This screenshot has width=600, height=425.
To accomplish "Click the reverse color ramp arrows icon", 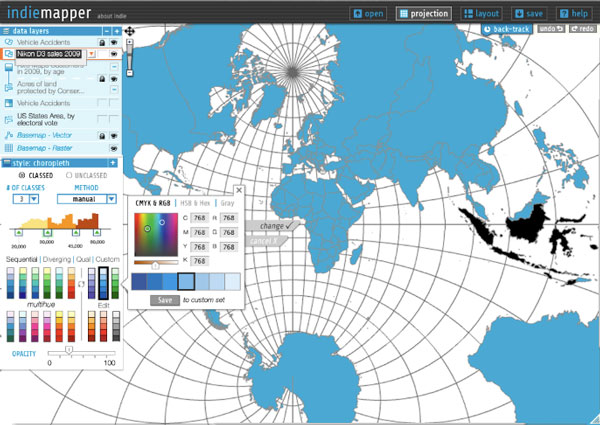I will click(81, 284).
